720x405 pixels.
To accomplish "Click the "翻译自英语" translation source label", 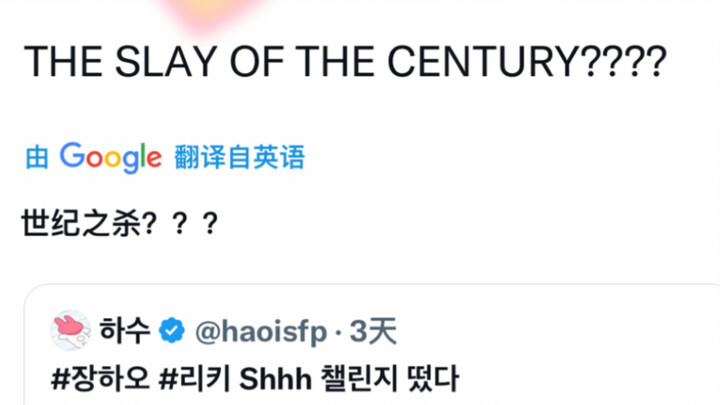I will click(239, 157).
